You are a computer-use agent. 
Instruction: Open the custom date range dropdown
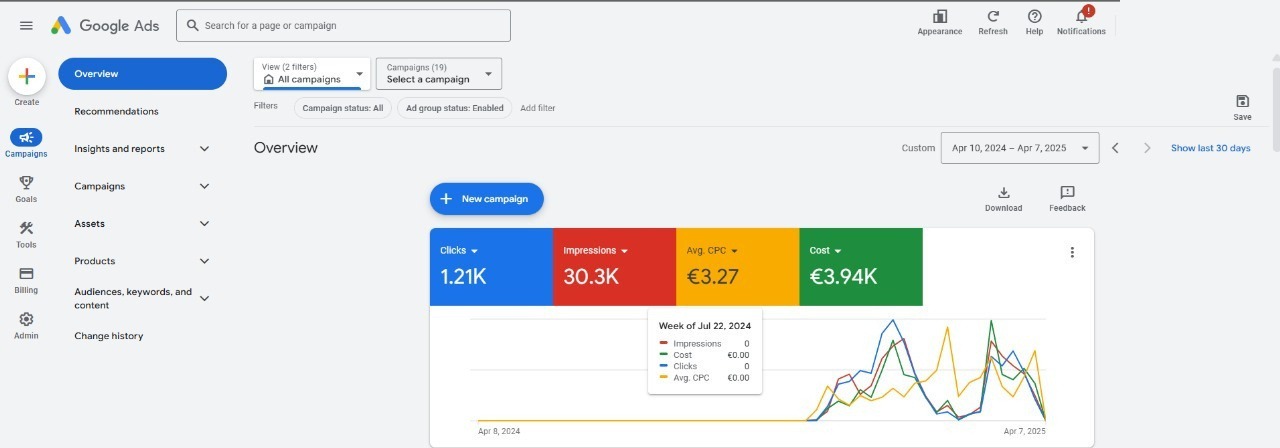tap(1020, 148)
